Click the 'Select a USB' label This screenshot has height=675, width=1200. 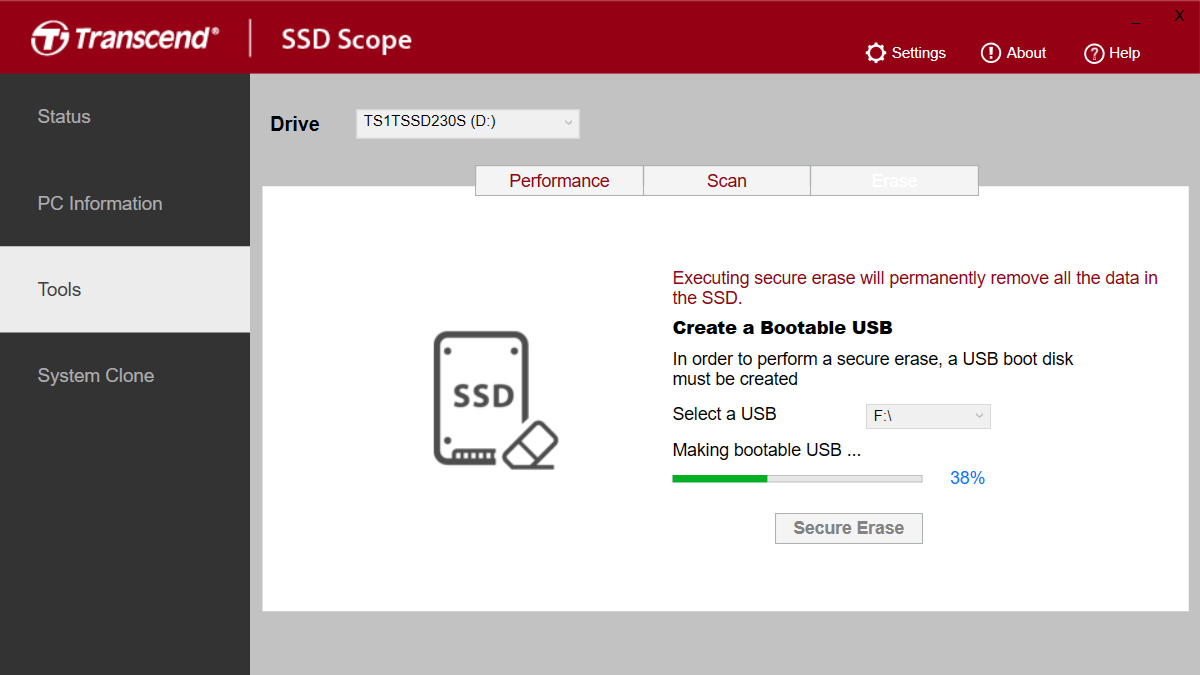(724, 414)
